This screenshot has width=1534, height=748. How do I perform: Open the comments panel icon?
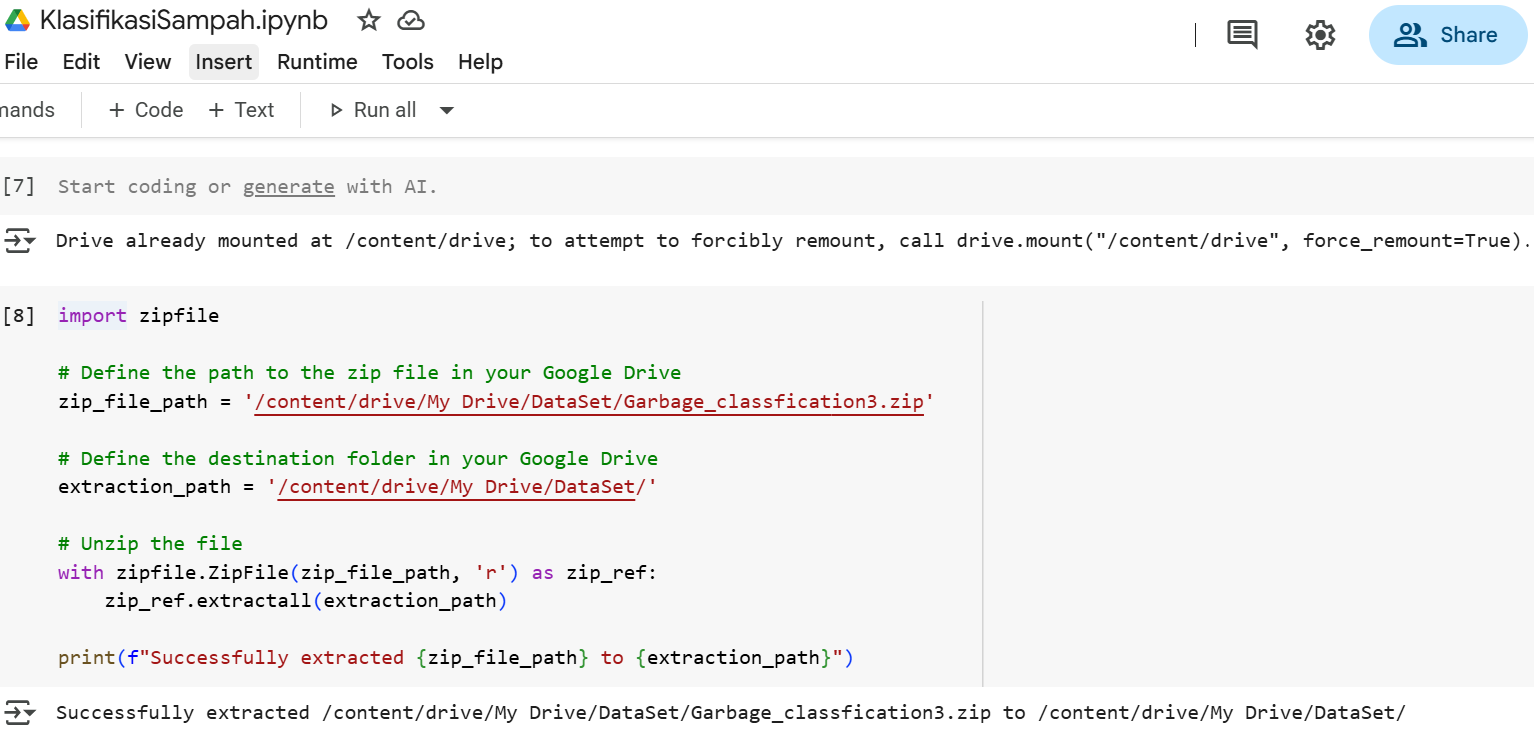pos(1242,35)
